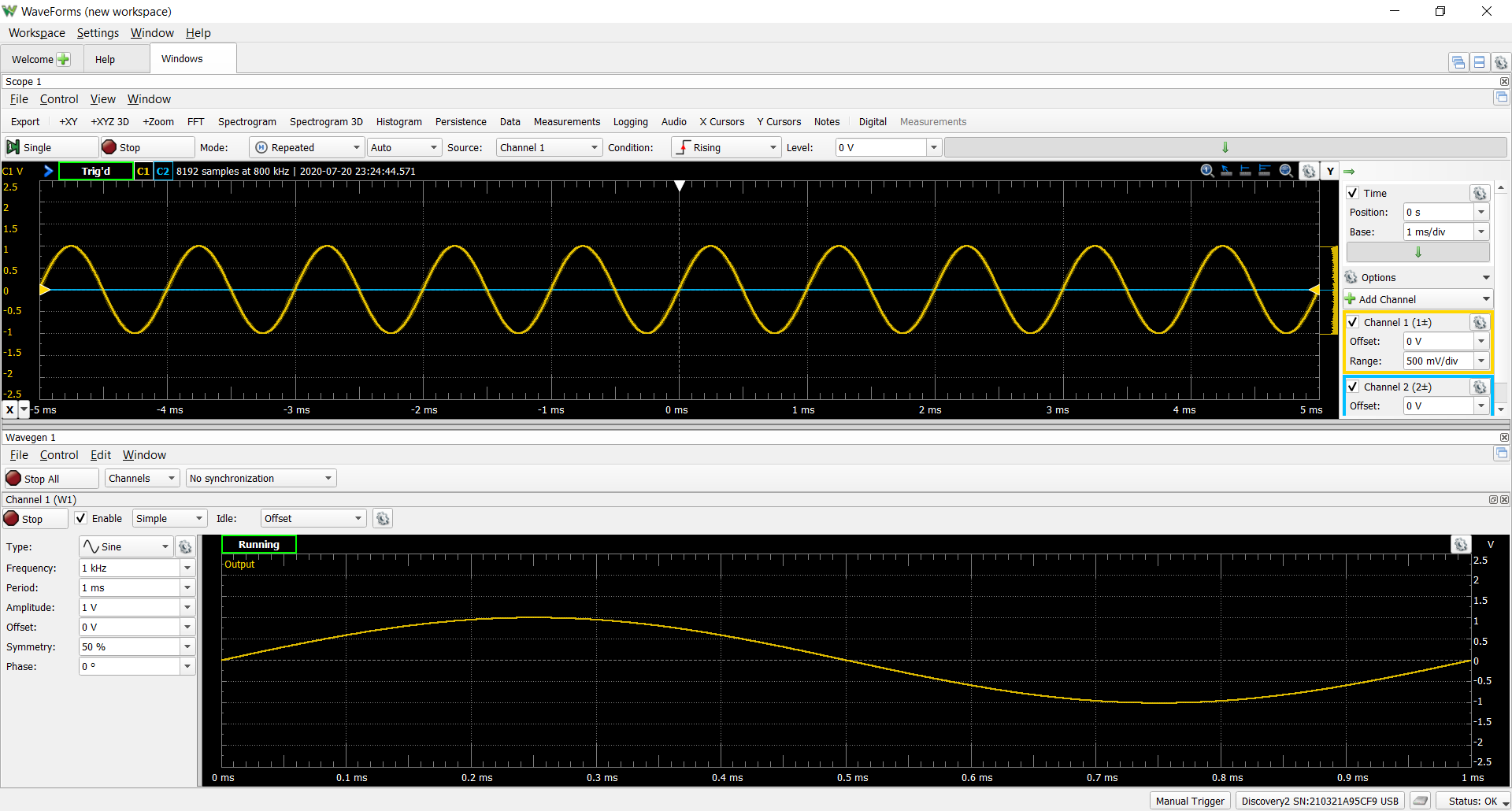
Task: Stop the scope acquisition
Action: coord(147,147)
